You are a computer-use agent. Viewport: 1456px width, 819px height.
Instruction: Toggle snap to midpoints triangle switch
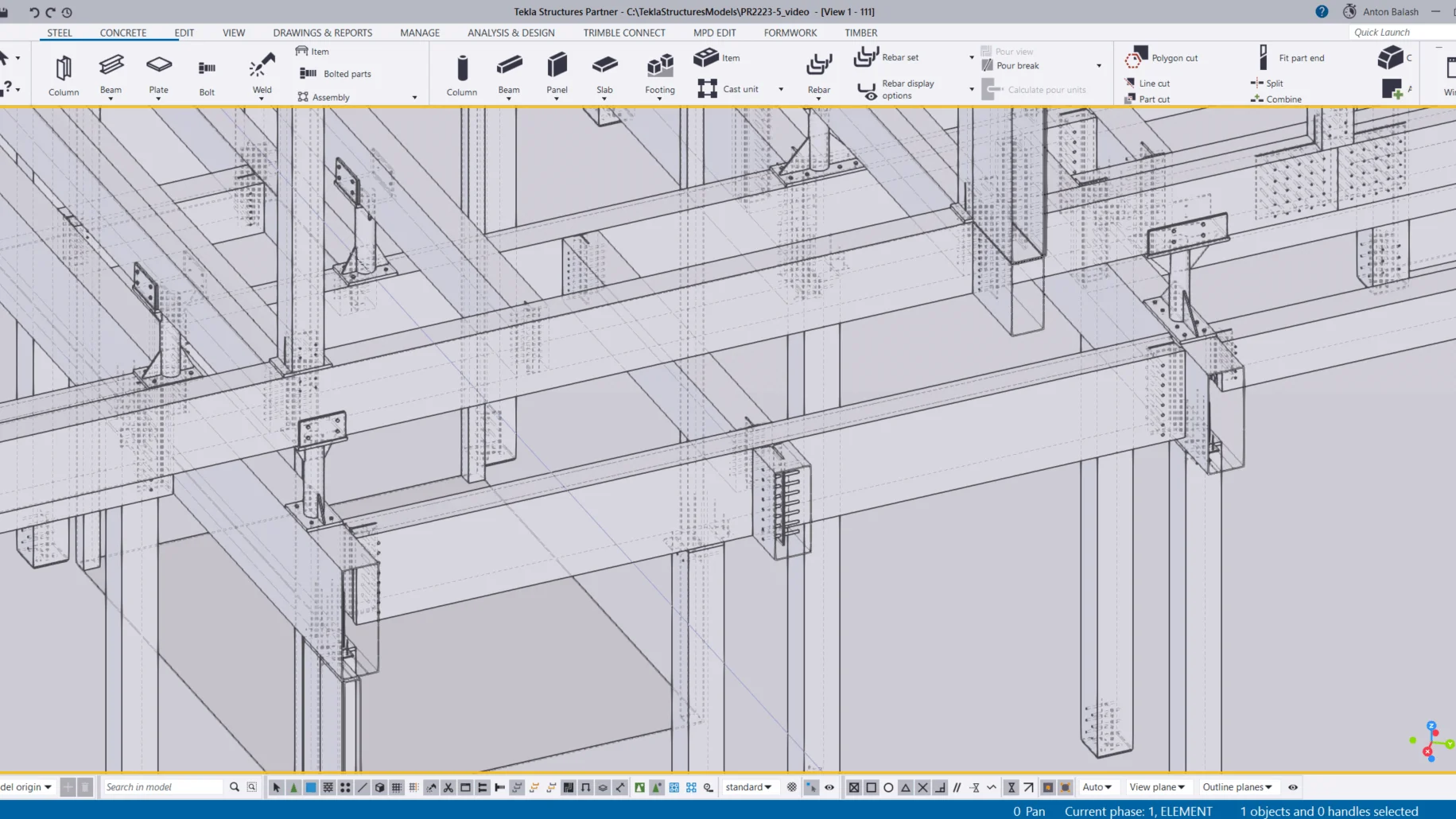tap(906, 787)
